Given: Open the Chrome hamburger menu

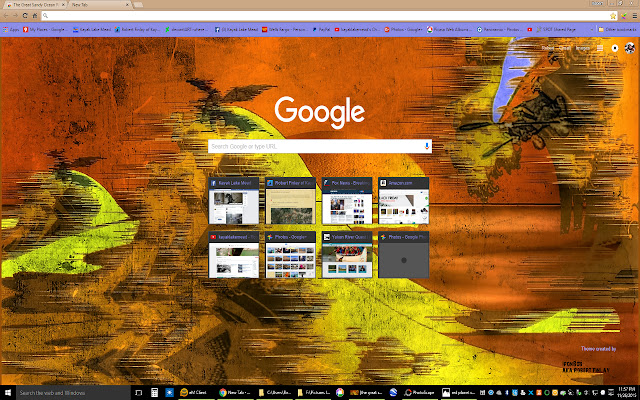Looking at the screenshot, I should pos(635,16).
